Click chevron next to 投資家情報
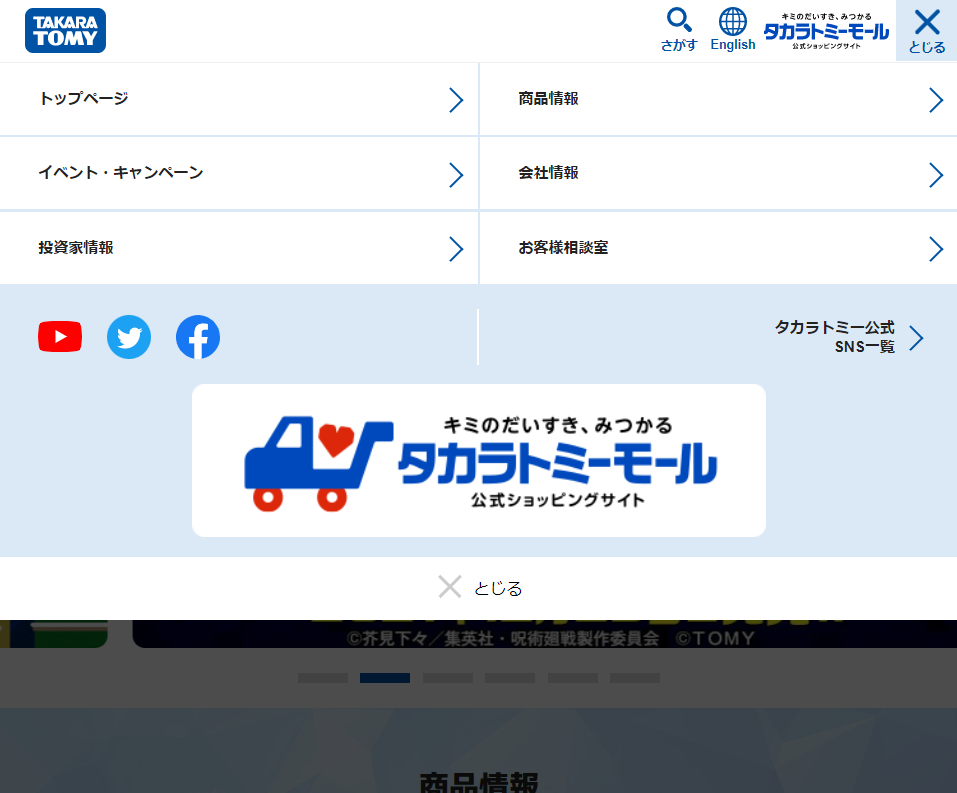This screenshot has height=793, width=957. coord(456,249)
